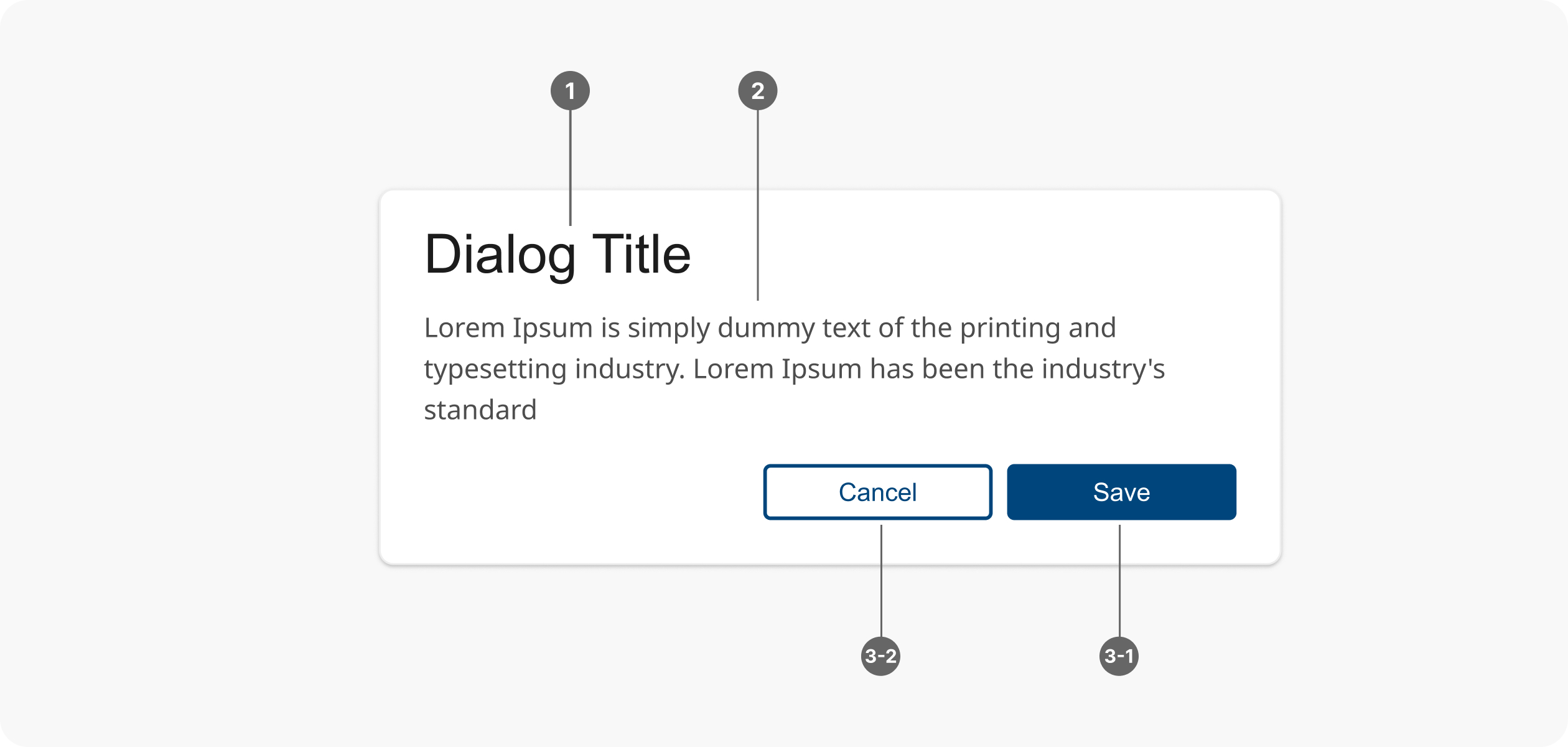The image size is (1568, 747).
Task: Select annotation marker number 2
Action: [757, 91]
